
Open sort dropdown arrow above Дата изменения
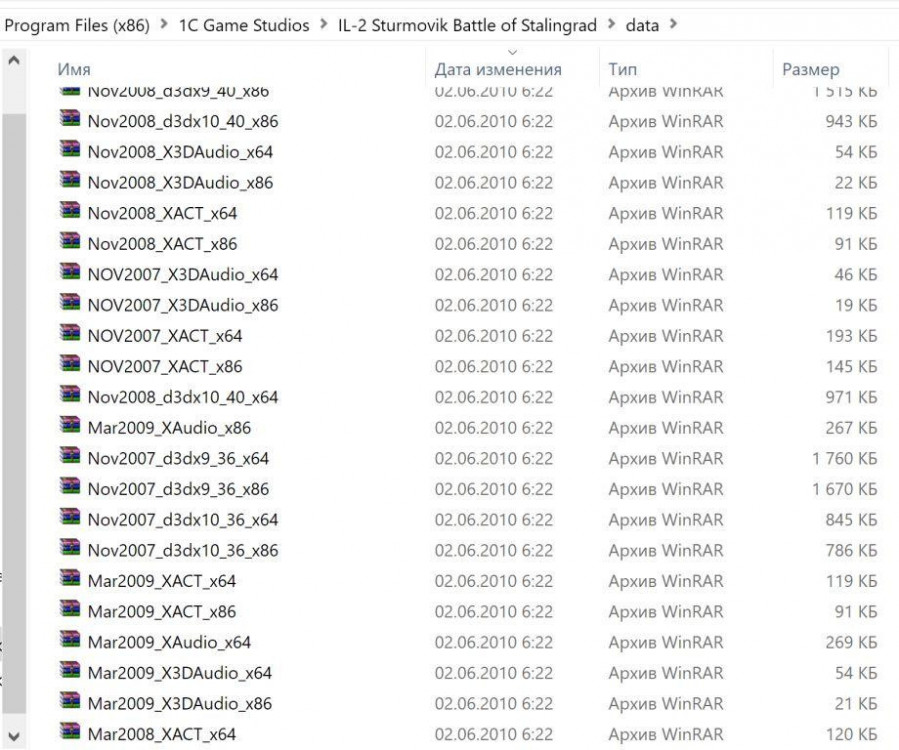pyautogui.click(x=513, y=52)
